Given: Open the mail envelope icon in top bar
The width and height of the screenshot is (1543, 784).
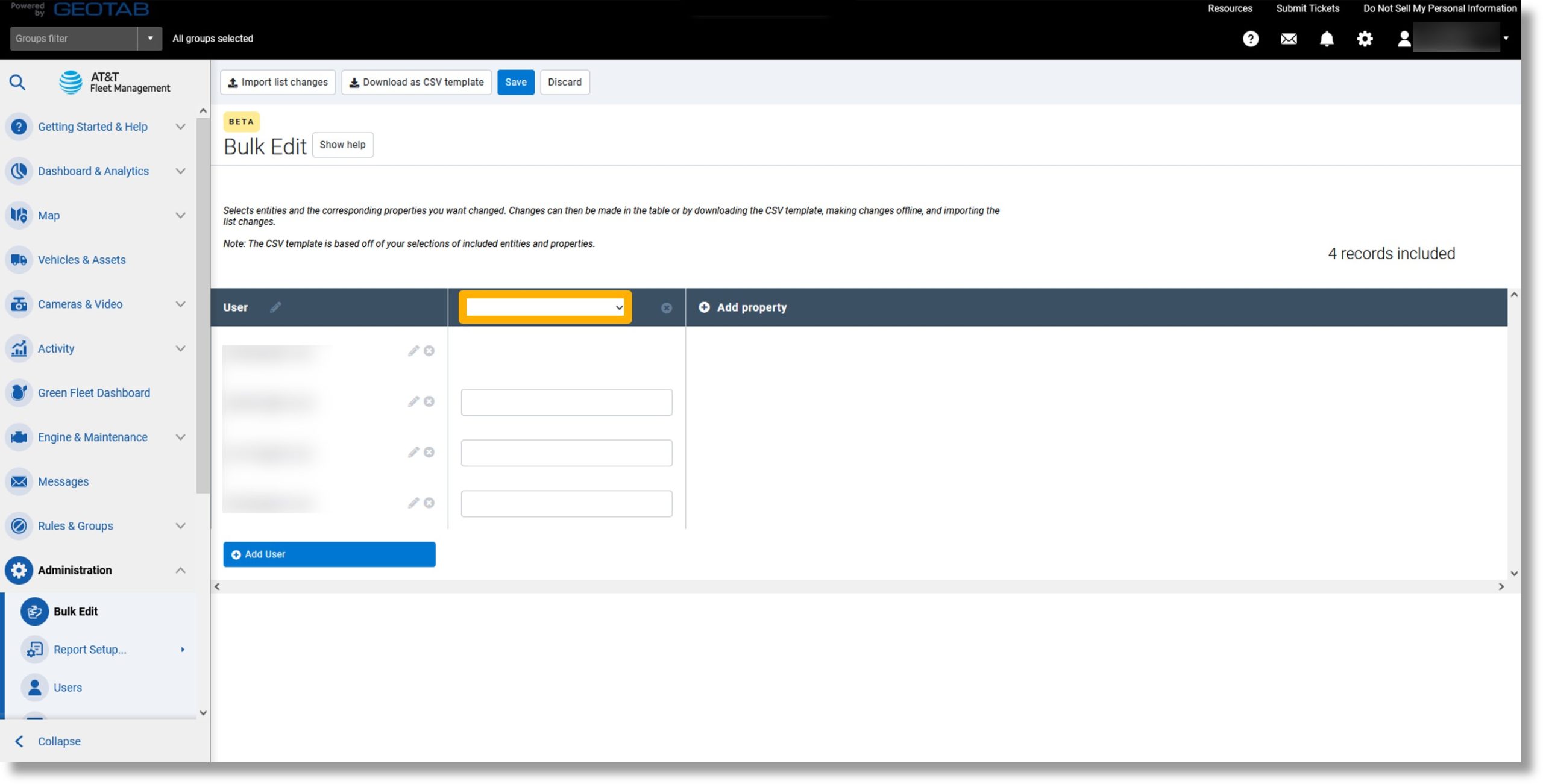Looking at the screenshot, I should [1289, 39].
